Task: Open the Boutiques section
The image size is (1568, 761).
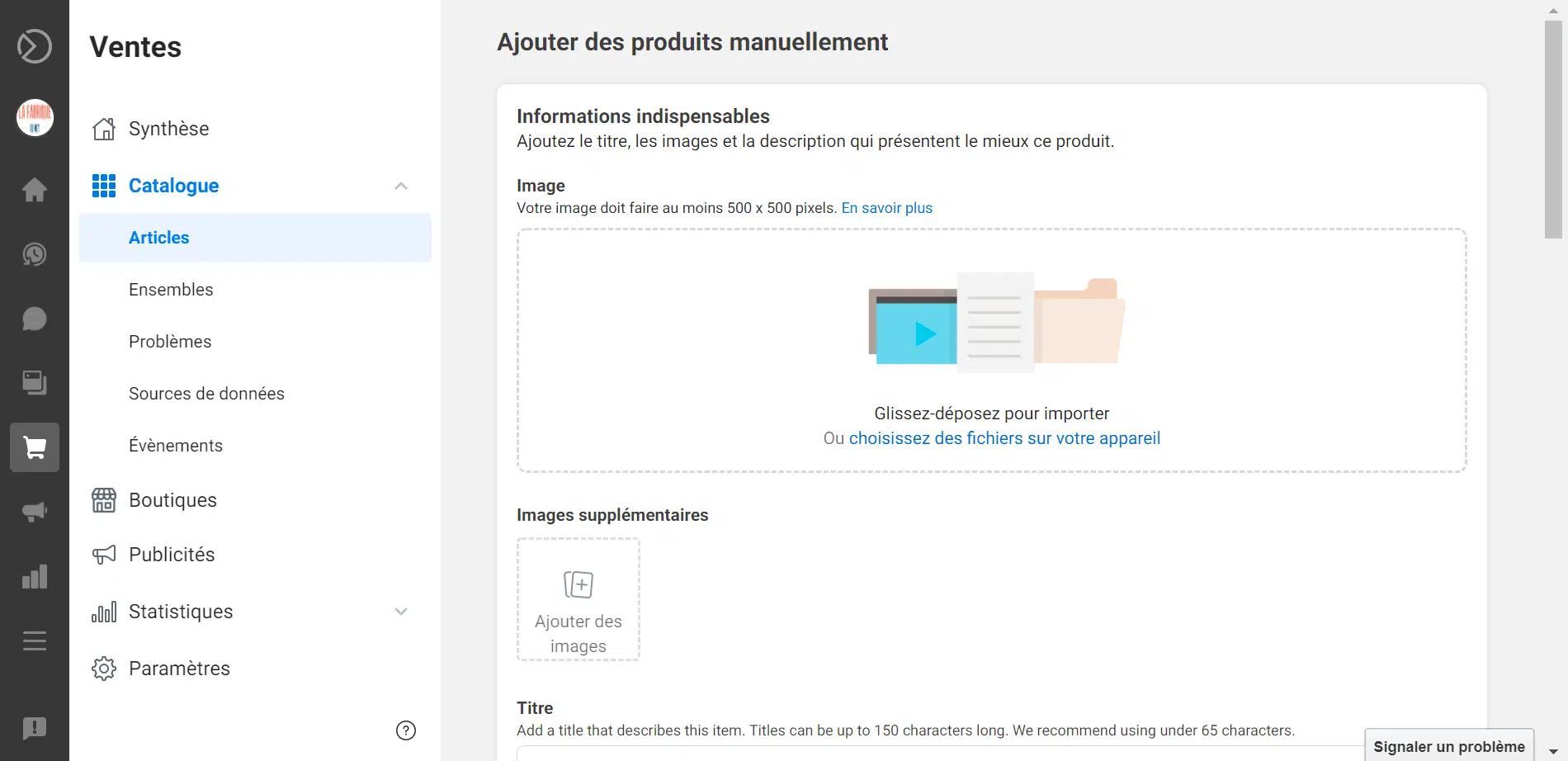Action: click(x=172, y=500)
